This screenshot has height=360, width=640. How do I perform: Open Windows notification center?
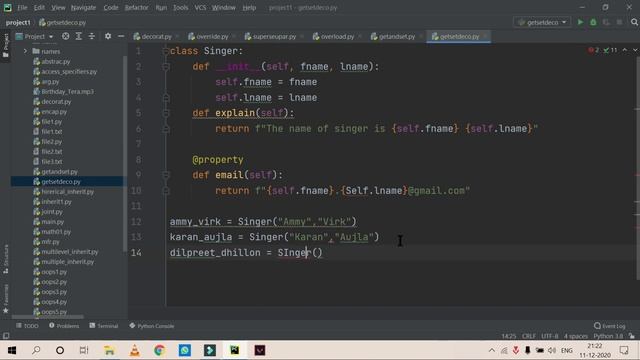tap(624, 350)
